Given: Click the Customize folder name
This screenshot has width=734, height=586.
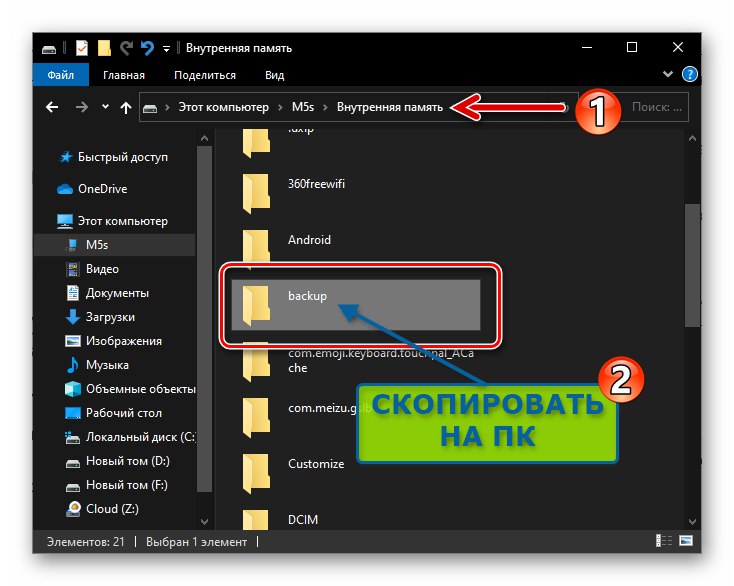Looking at the screenshot, I should [x=316, y=464].
